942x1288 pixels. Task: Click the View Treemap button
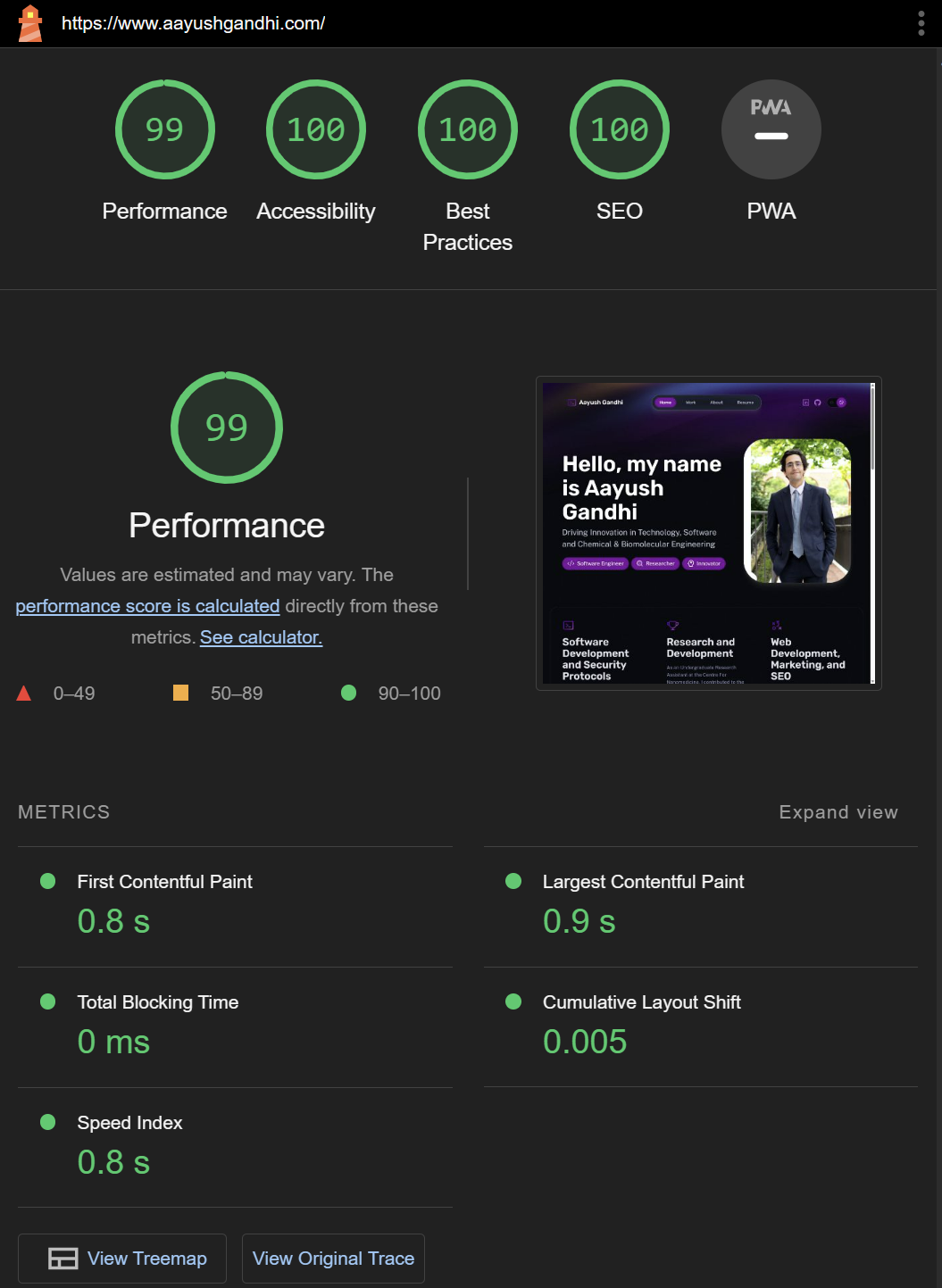121,1258
